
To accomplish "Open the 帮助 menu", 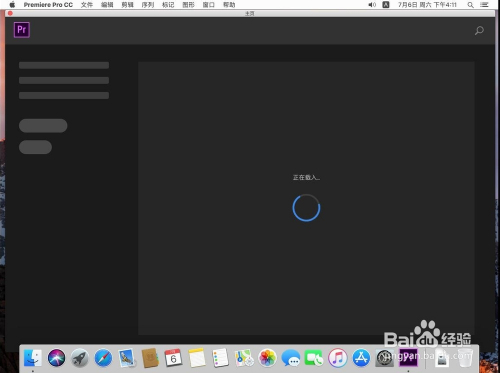I will coord(229,5).
